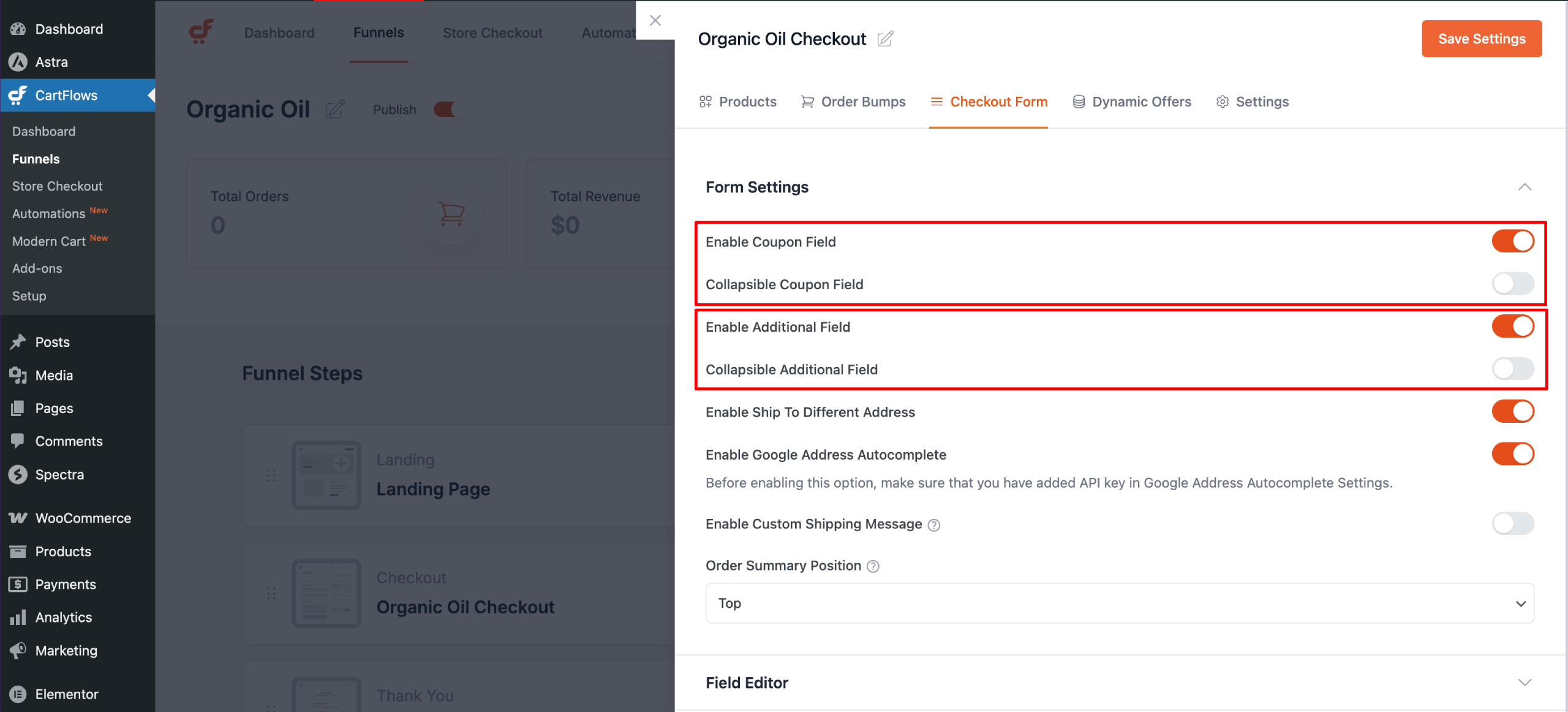The image size is (1568, 712).
Task: Toggle Enable Custom Shipping Message switch
Action: (1513, 524)
